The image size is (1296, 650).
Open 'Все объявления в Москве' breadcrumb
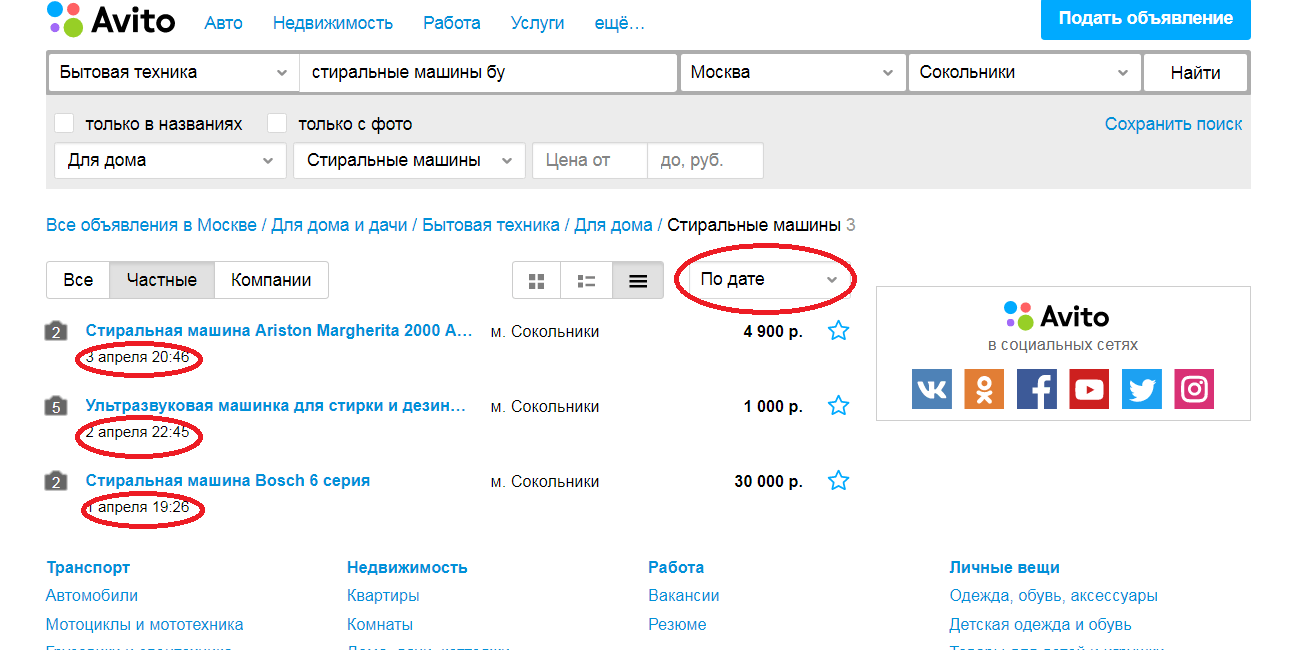151,225
